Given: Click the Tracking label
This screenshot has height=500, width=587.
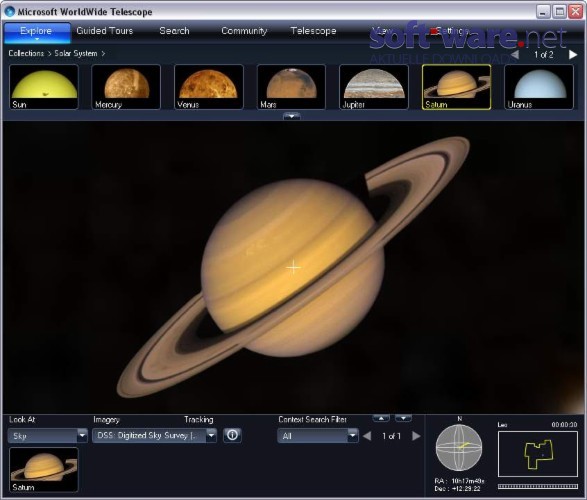Looking at the screenshot, I should pos(198,420).
